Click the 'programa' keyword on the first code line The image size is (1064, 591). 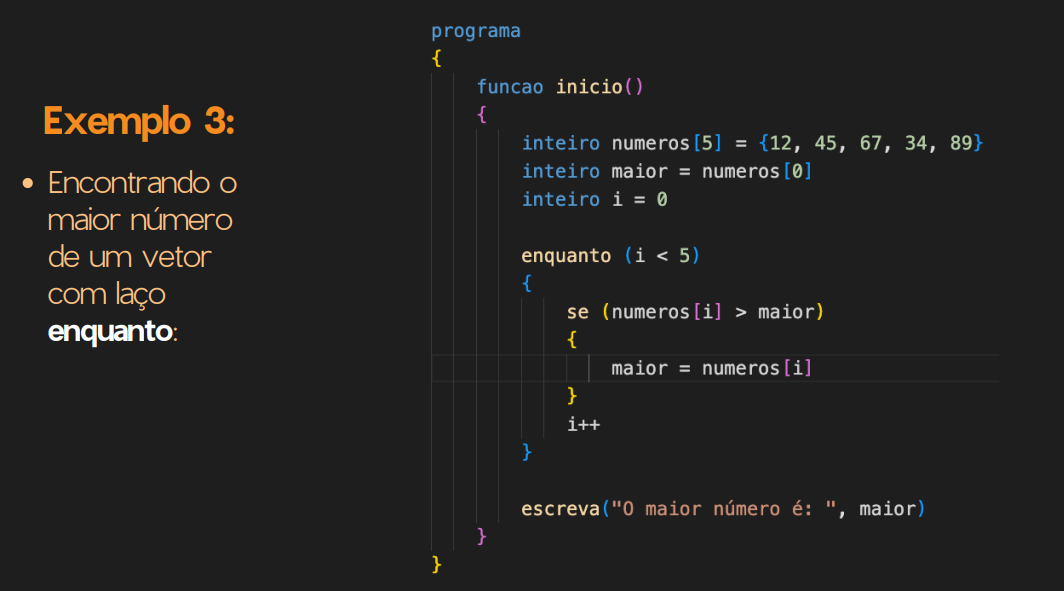[x=476, y=31]
